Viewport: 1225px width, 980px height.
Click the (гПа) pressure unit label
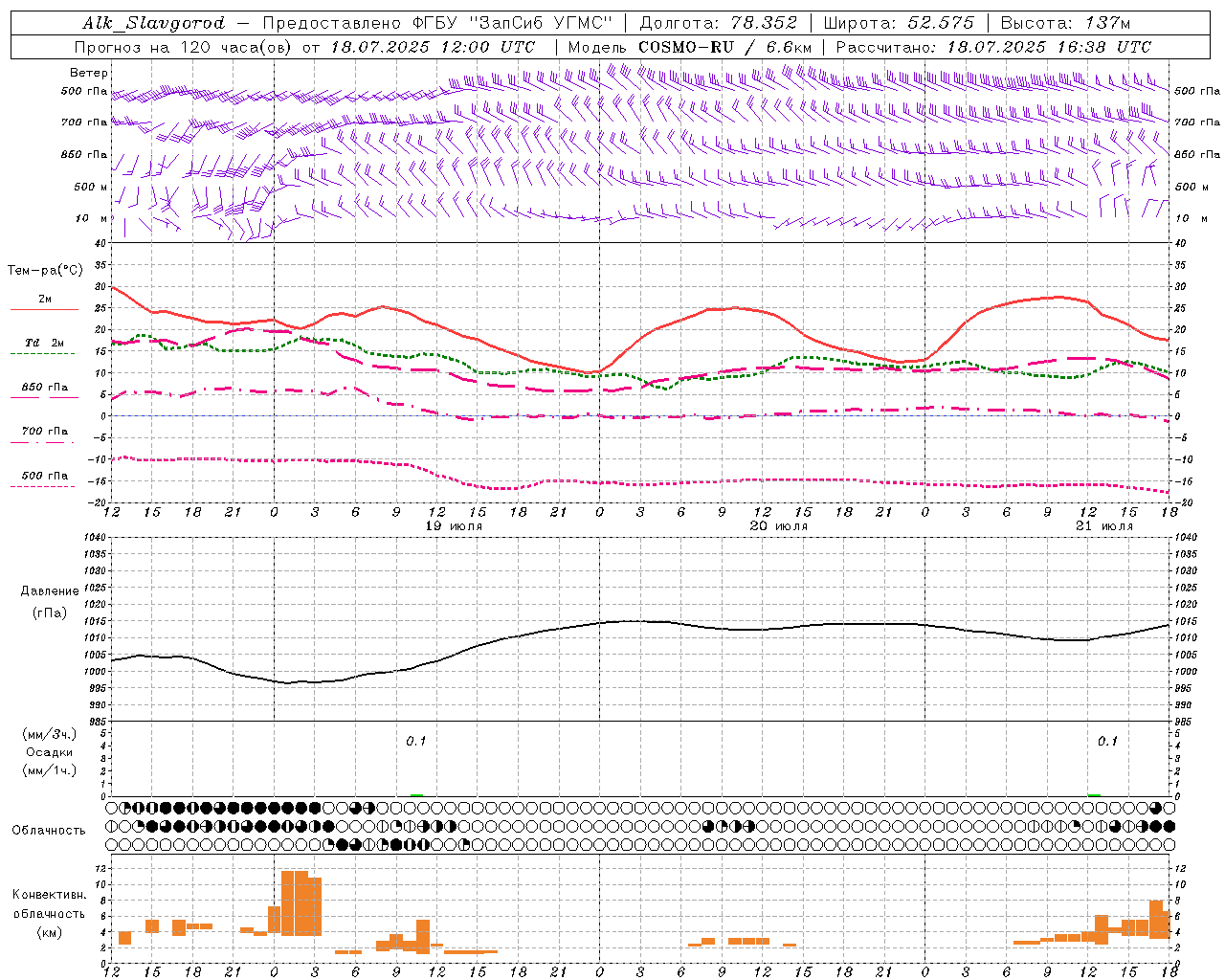(50, 613)
